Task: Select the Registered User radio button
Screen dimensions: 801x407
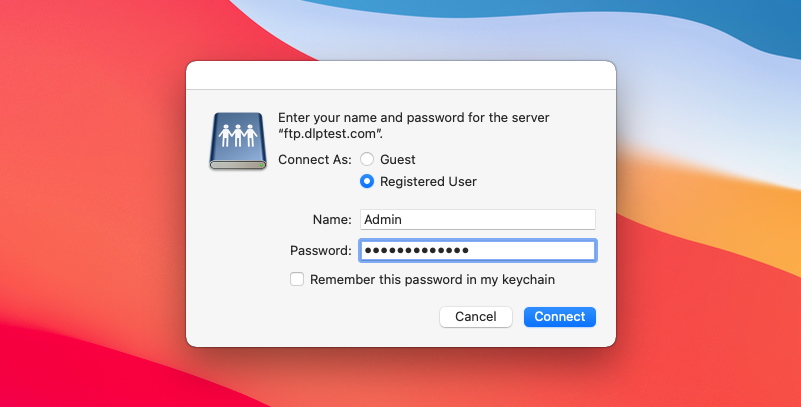Action: pos(367,181)
